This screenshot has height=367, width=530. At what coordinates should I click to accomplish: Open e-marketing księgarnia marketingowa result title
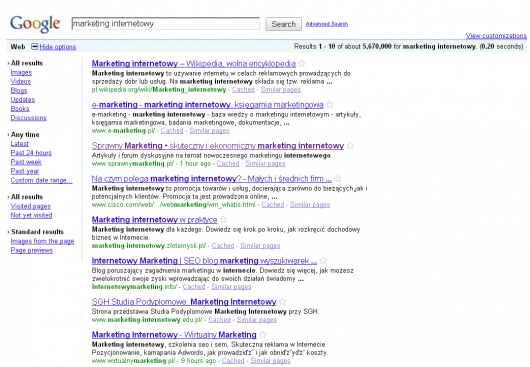coord(208,105)
